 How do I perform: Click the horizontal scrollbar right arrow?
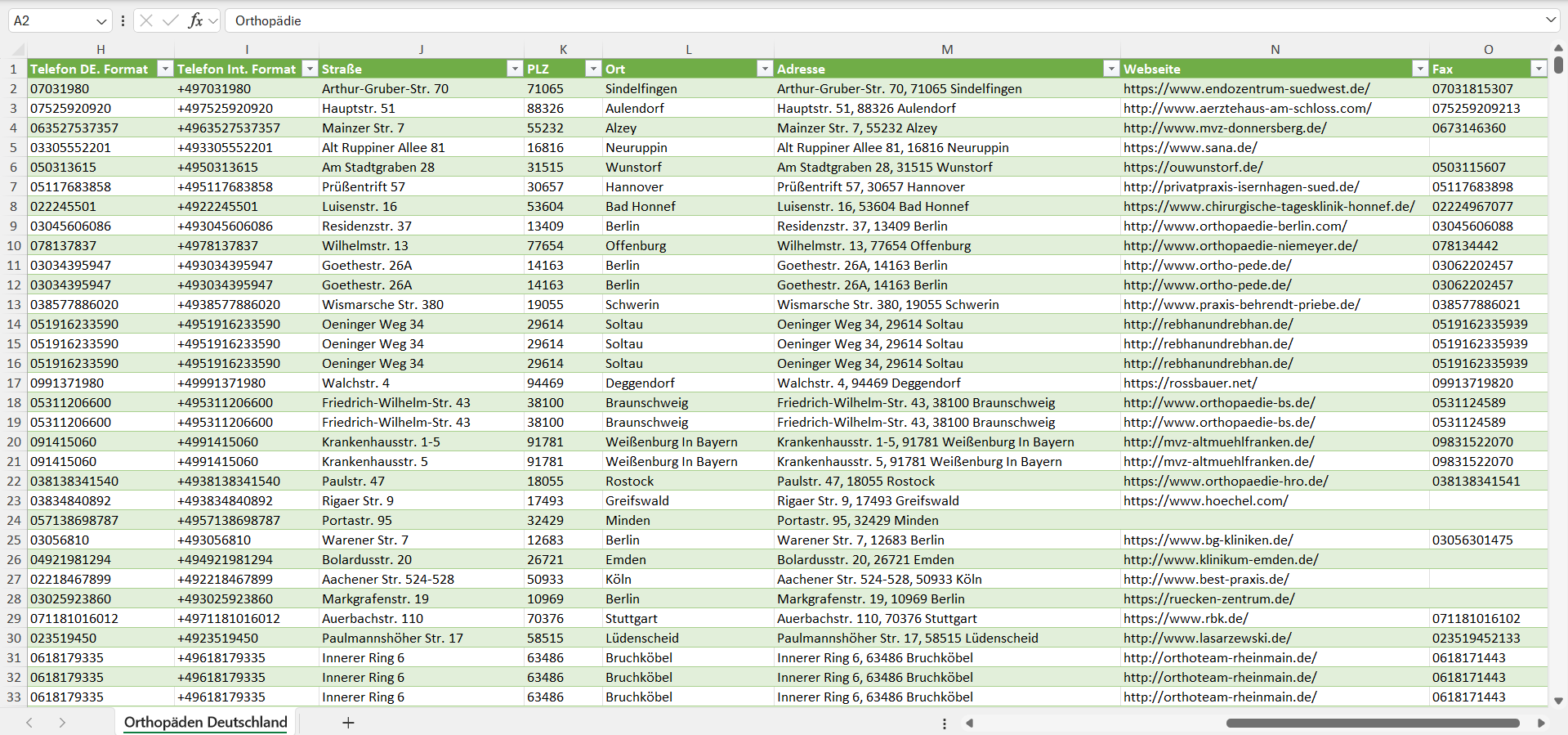click(x=1541, y=723)
